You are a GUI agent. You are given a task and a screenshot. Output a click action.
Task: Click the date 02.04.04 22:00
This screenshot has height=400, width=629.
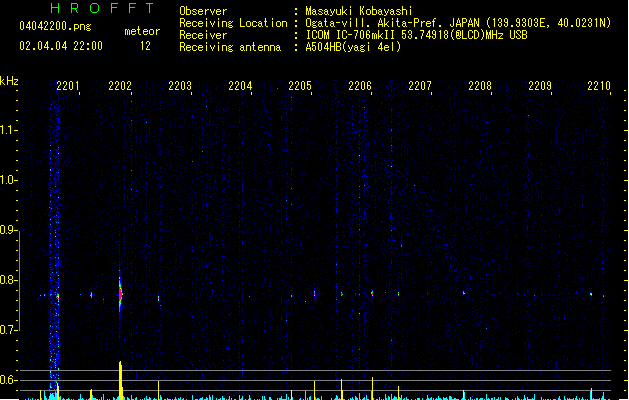pos(61,46)
